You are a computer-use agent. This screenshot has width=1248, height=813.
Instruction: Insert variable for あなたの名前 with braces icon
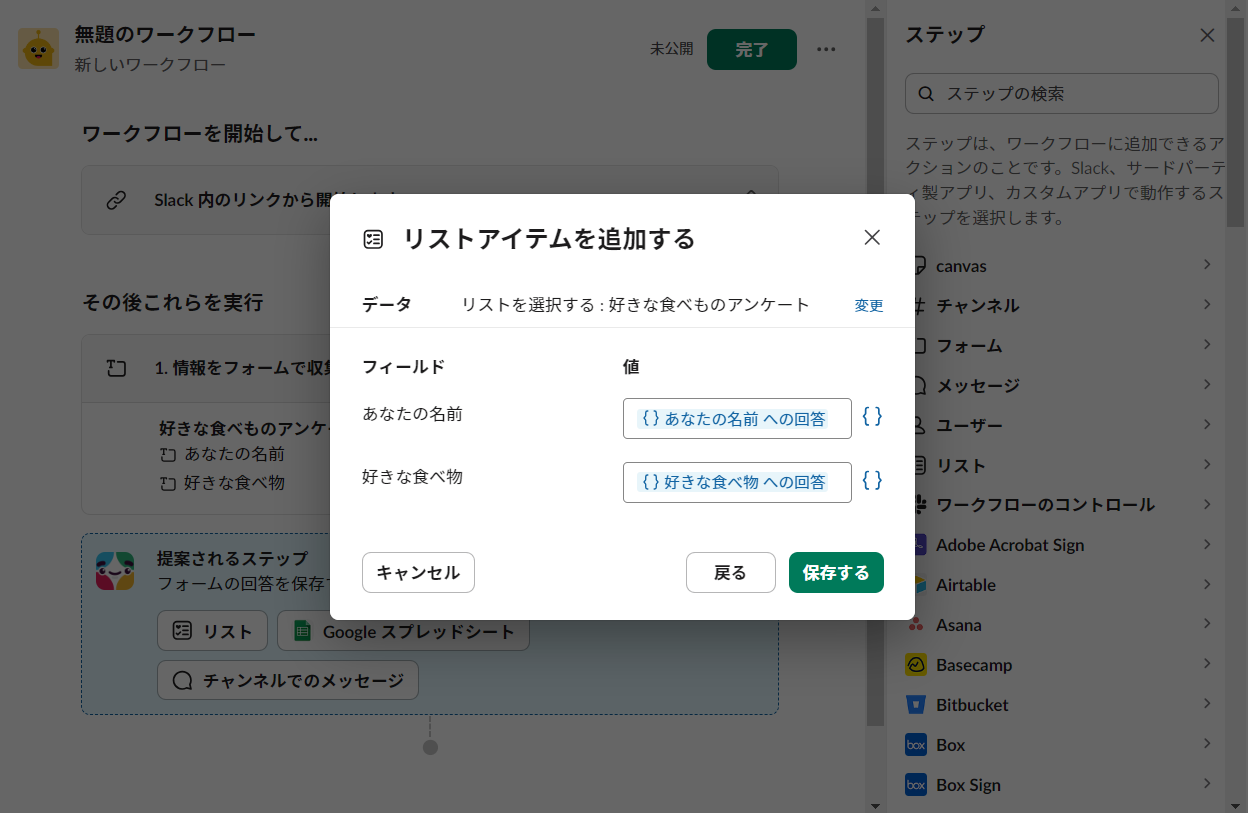pyautogui.click(x=872, y=417)
